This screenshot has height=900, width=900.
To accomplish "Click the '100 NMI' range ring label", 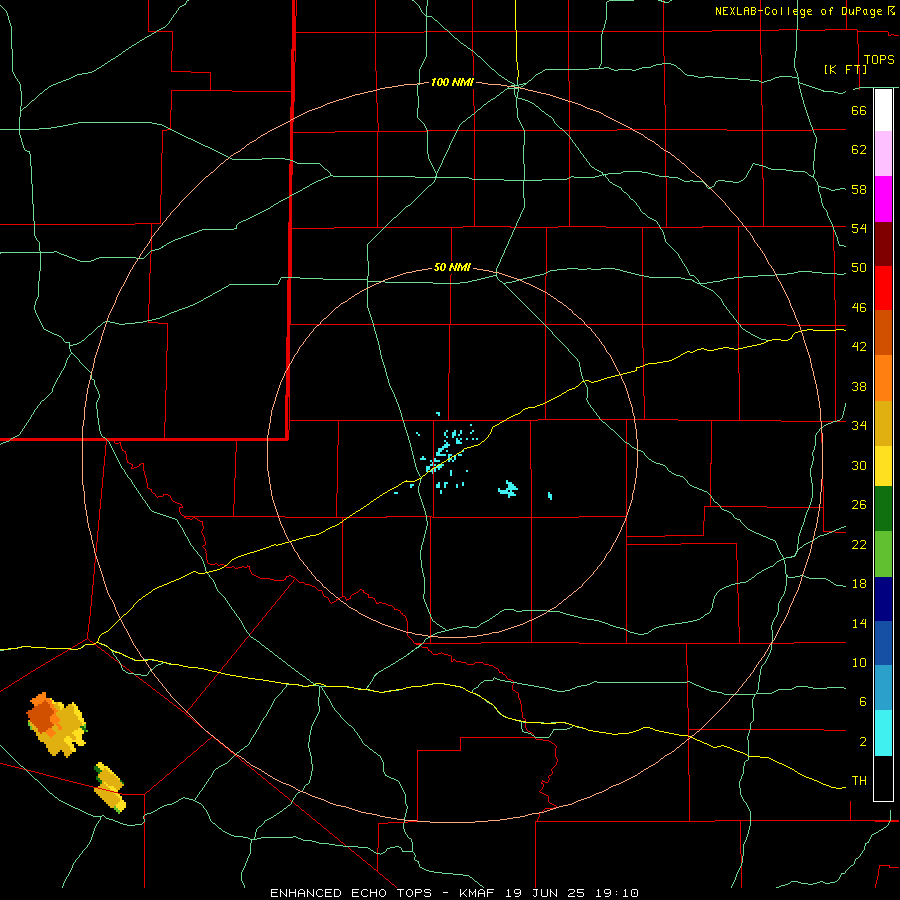I will pos(452,83).
